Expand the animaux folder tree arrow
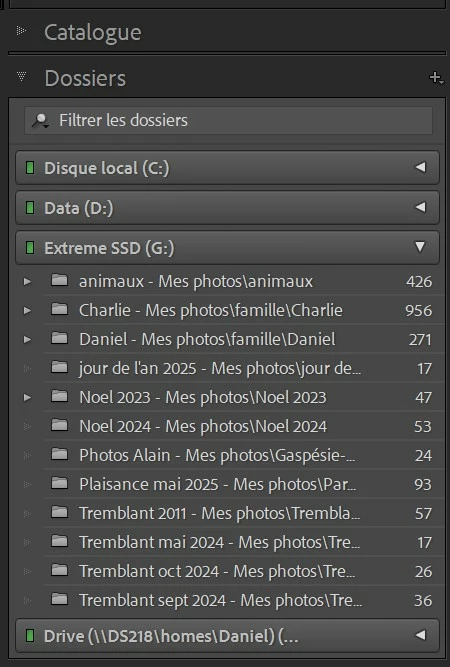This screenshot has height=667, width=450. [x=27, y=282]
